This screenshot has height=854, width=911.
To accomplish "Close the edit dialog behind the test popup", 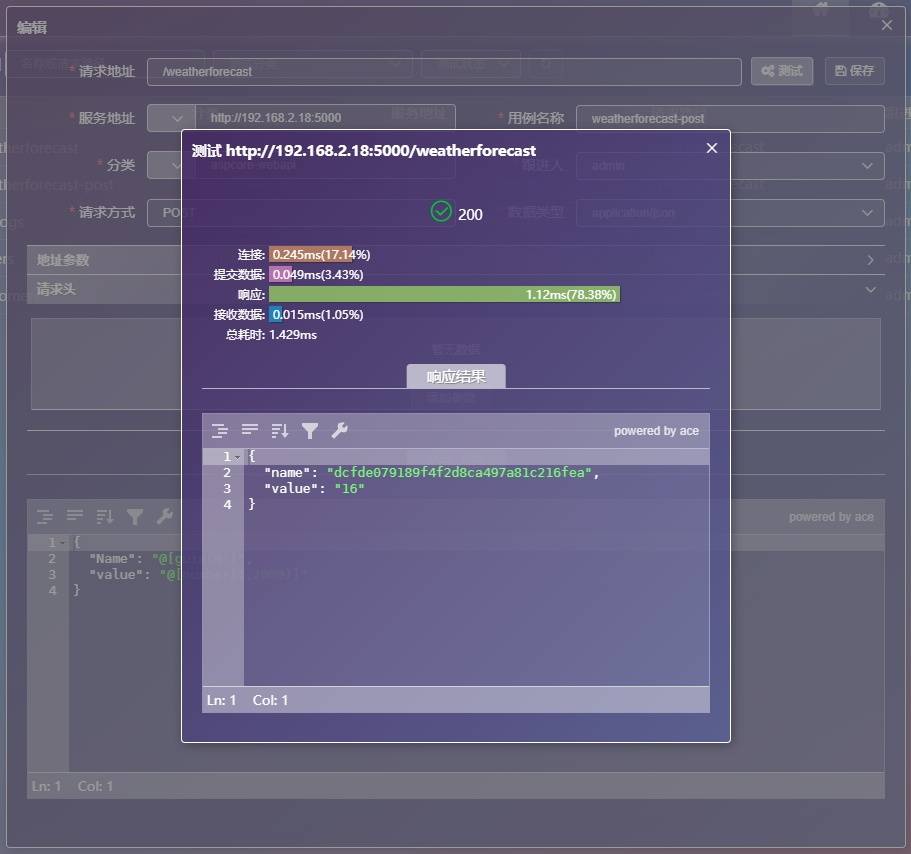I will pyautogui.click(x=887, y=26).
